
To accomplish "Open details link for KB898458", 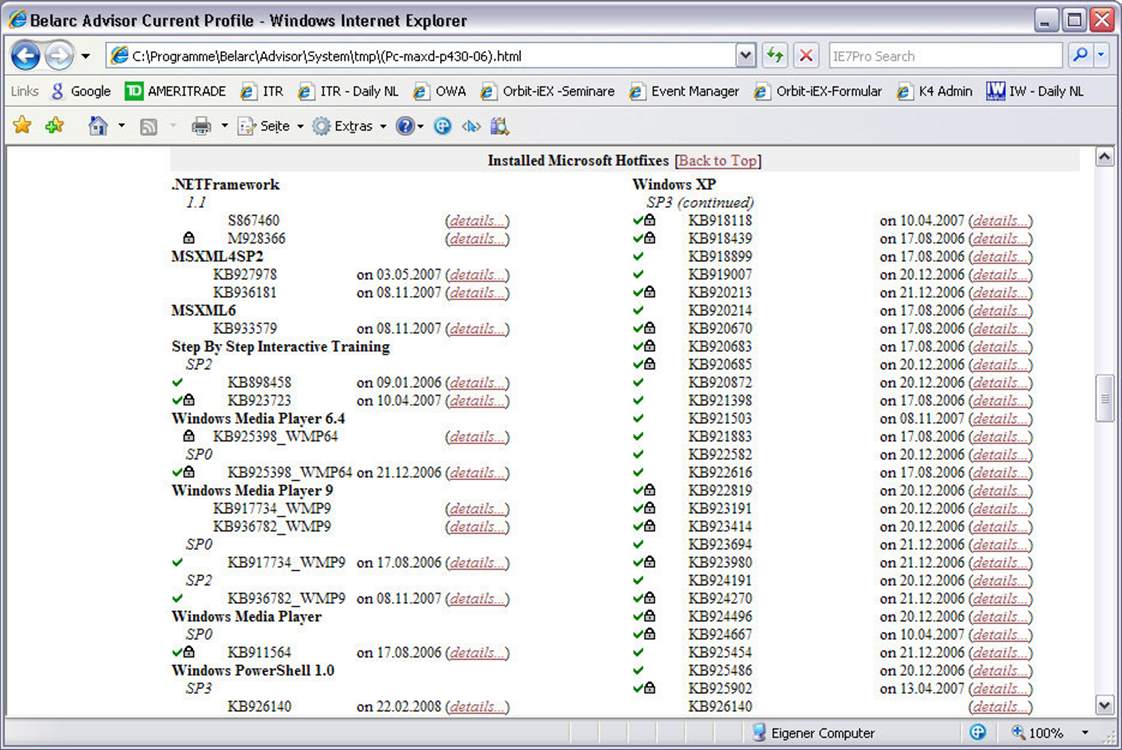I will (477, 383).
